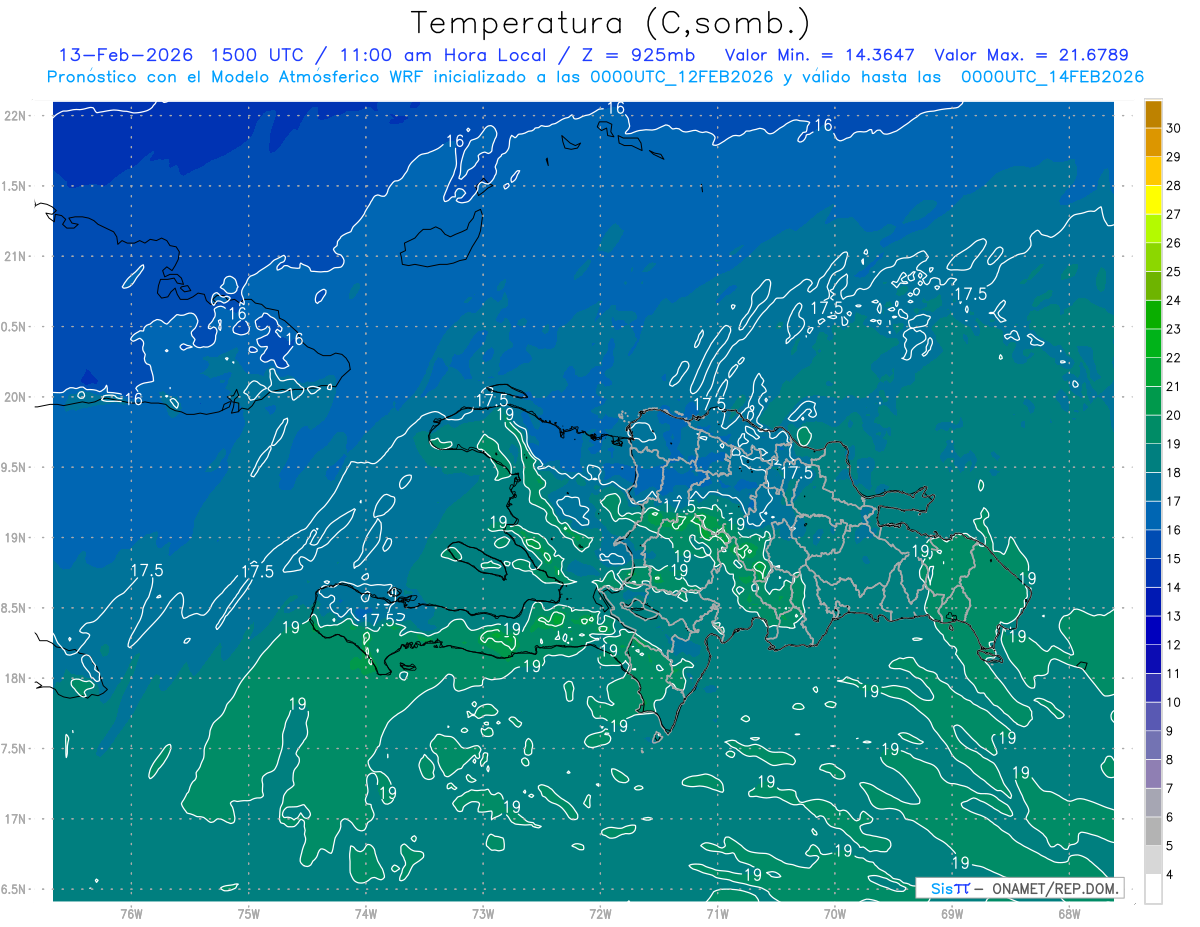Select the initialization stamp "0000UTC_12FEB2026"
This screenshot has height=927, width=1200.
(681, 77)
